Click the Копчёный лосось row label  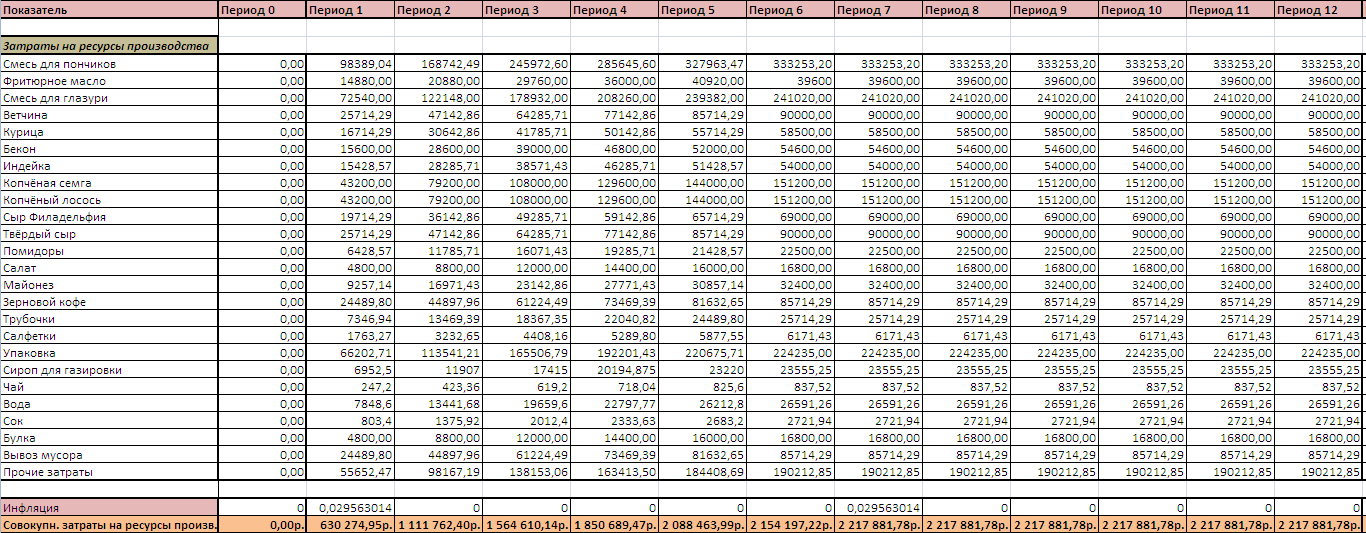[x=109, y=200]
